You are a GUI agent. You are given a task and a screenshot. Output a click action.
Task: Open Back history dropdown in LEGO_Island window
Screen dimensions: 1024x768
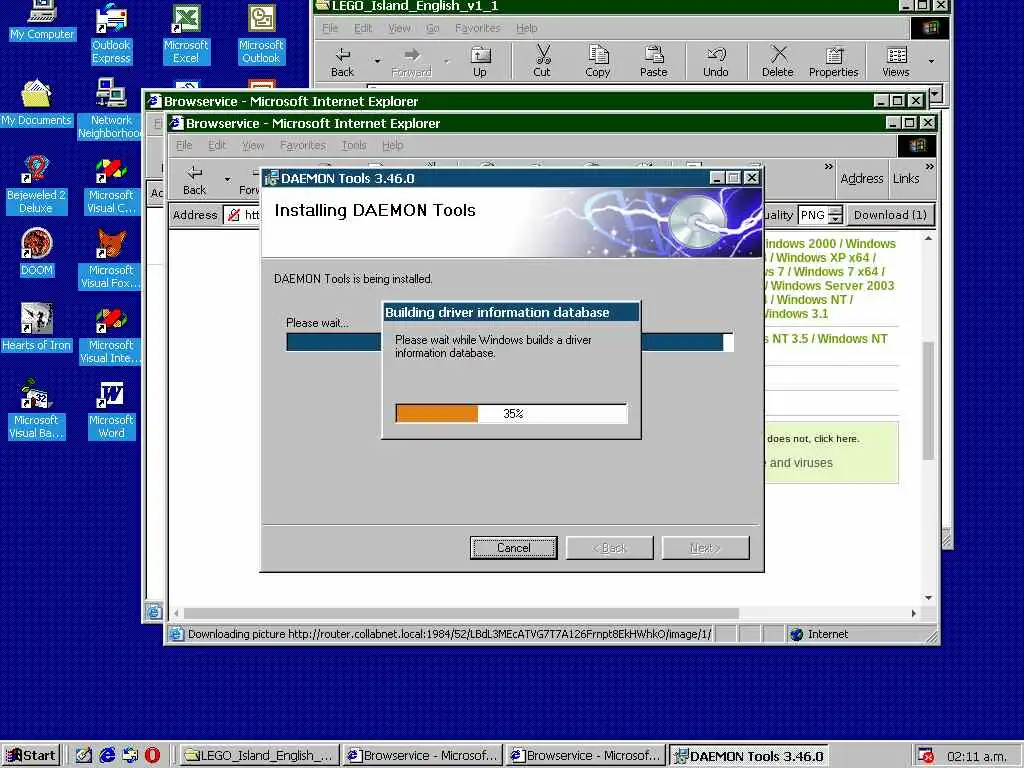pyautogui.click(x=377, y=61)
